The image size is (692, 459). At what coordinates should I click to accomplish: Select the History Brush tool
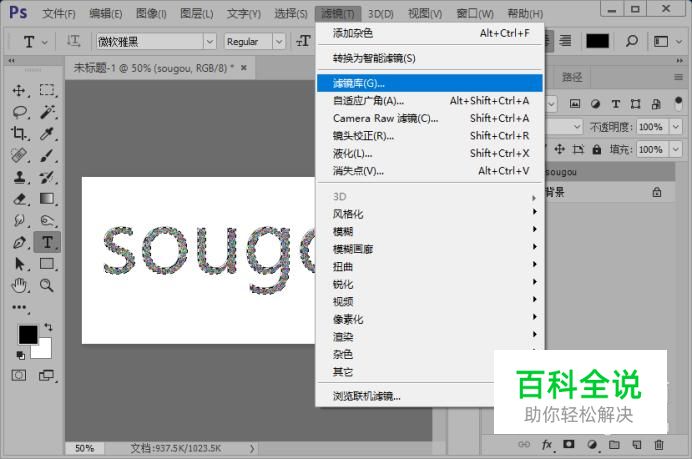[47, 177]
